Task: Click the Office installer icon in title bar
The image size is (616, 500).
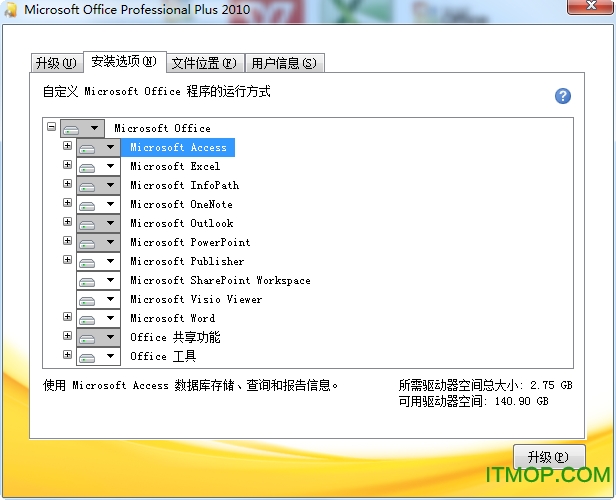Action: [x=11, y=9]
